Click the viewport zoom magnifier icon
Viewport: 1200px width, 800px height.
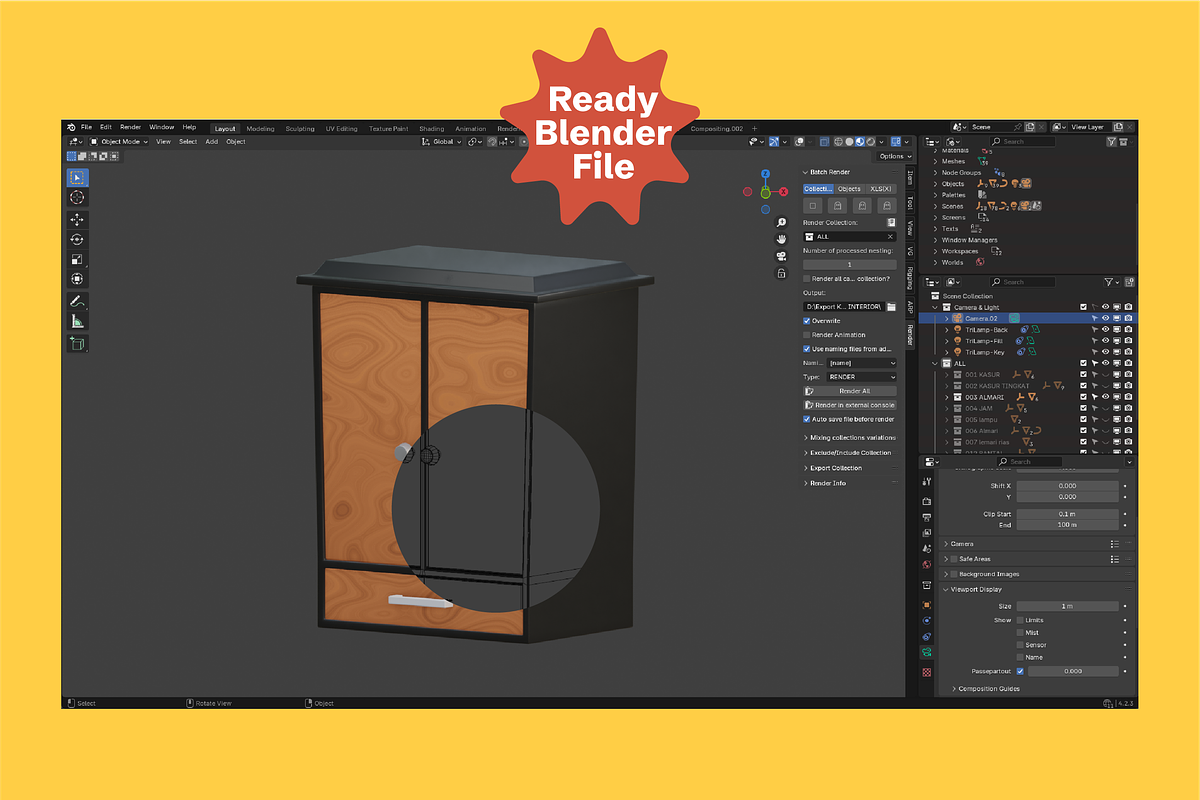pos(781,223)
